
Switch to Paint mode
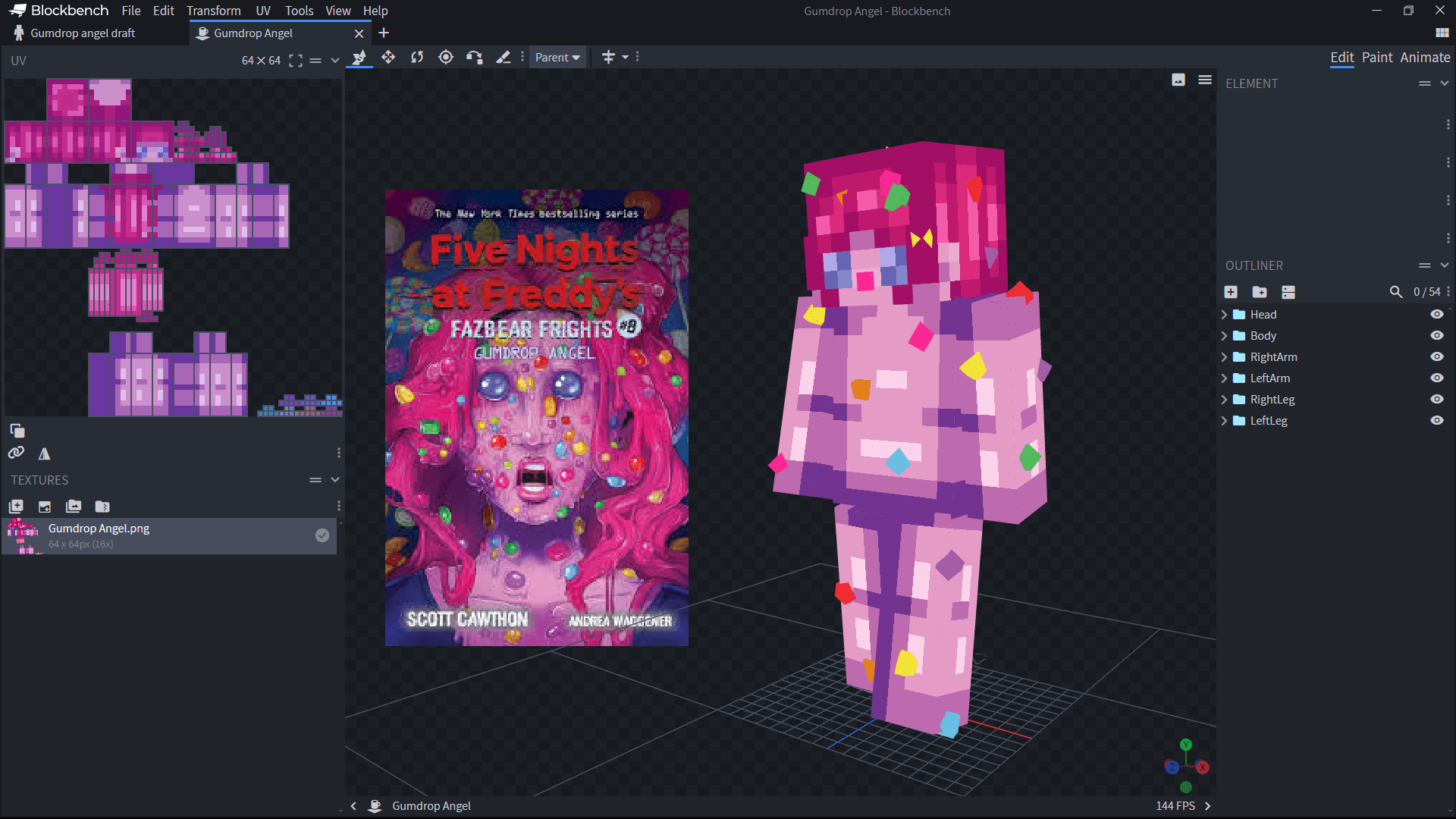[x=1377, y=57]
